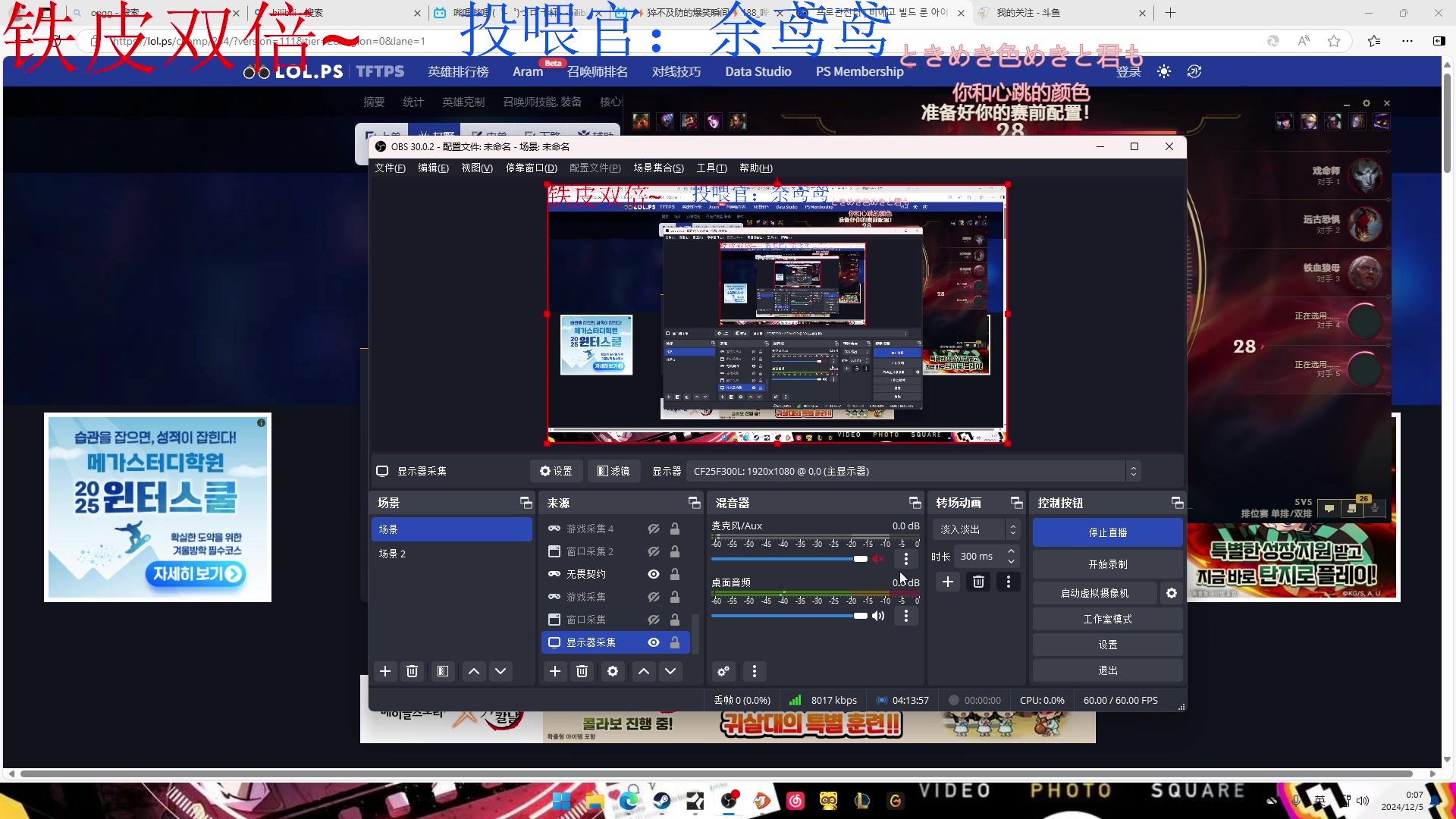Open mixer panel options three-dot menu
Image resolution: width=1456 pixels, height=819 pixels.
[x=754, y=671]
